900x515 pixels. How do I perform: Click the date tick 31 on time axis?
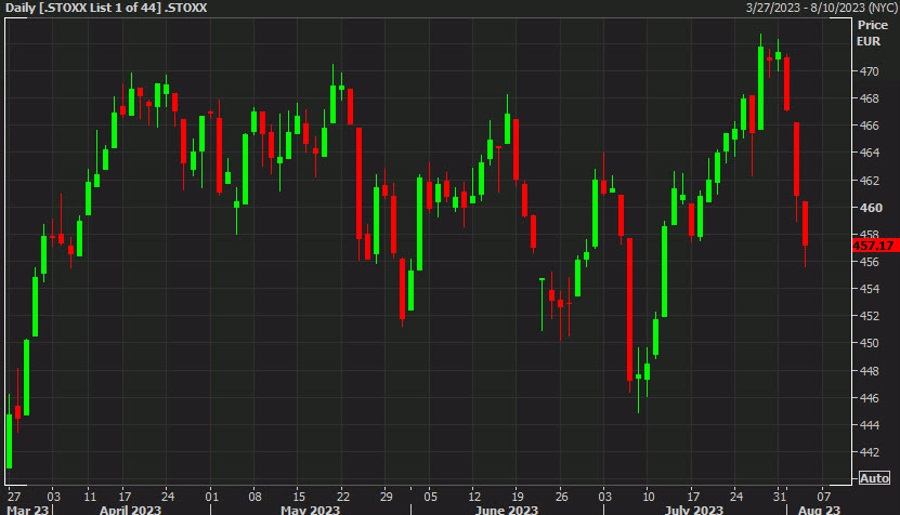[x=779, y=497]
